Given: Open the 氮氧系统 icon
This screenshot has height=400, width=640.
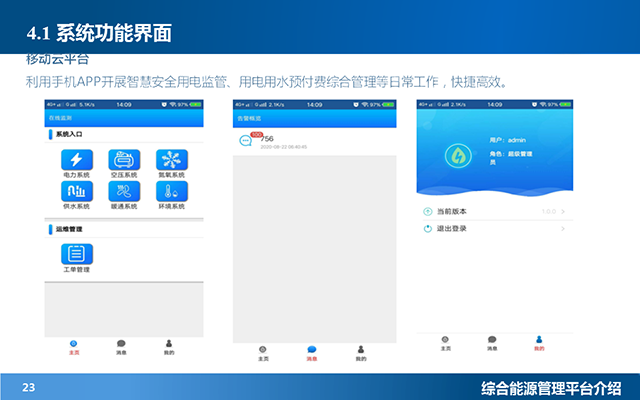Looking at the screenshot, I should point(172,160).
